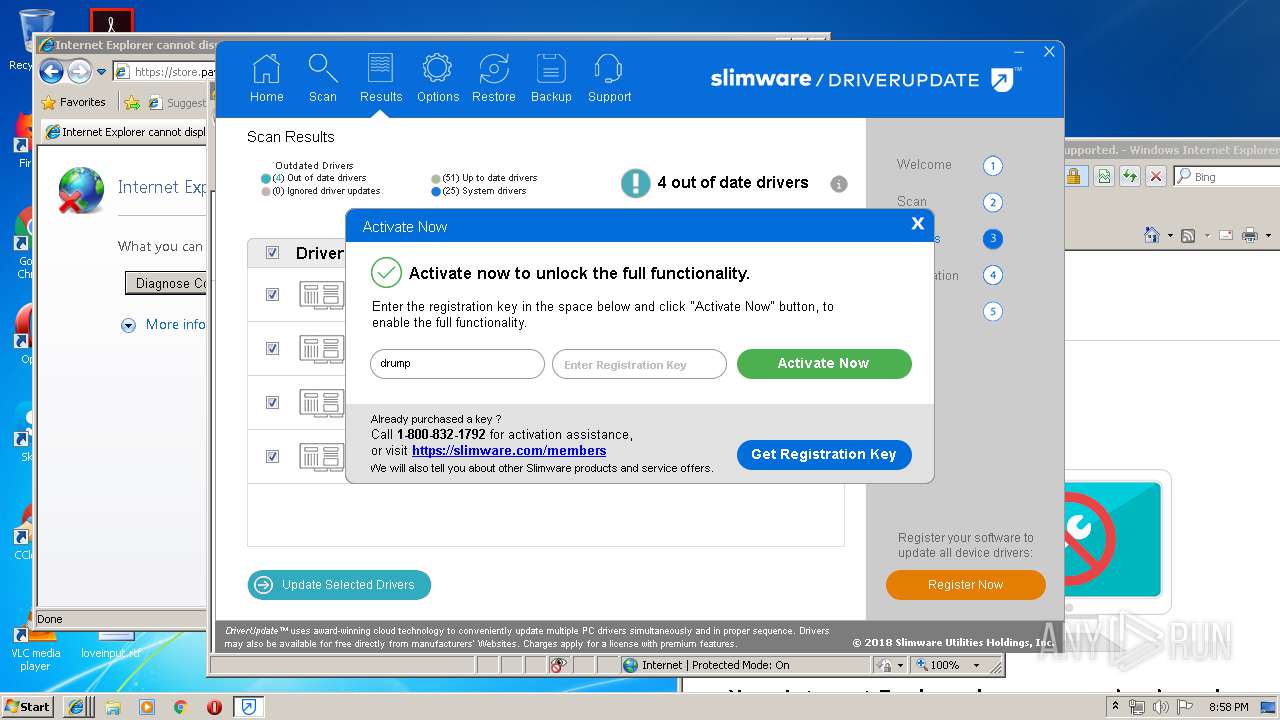Click the volume speaker tray icon

point(1160,707)
